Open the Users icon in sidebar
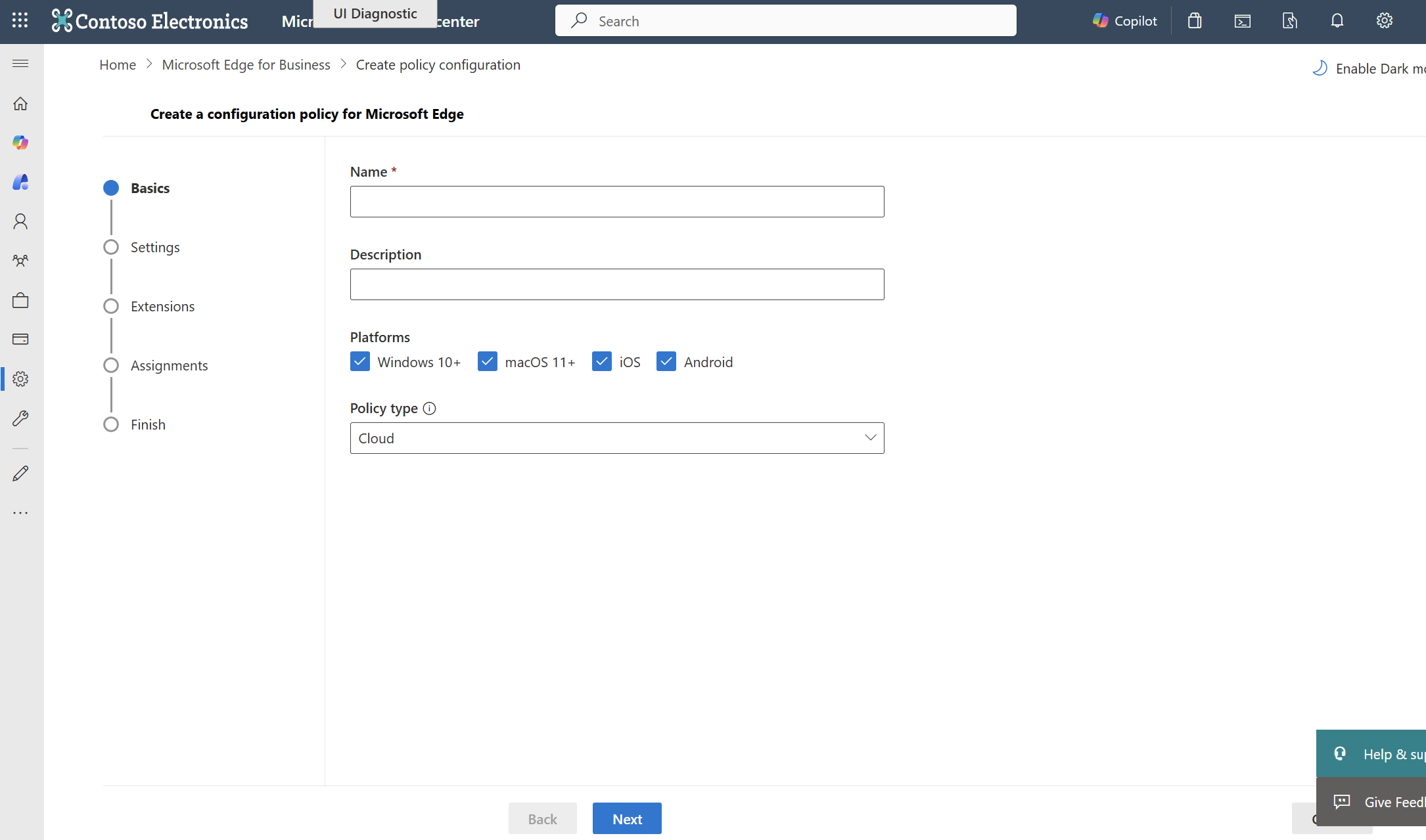This screenshot has width=1426, height=840. (20, 221)
